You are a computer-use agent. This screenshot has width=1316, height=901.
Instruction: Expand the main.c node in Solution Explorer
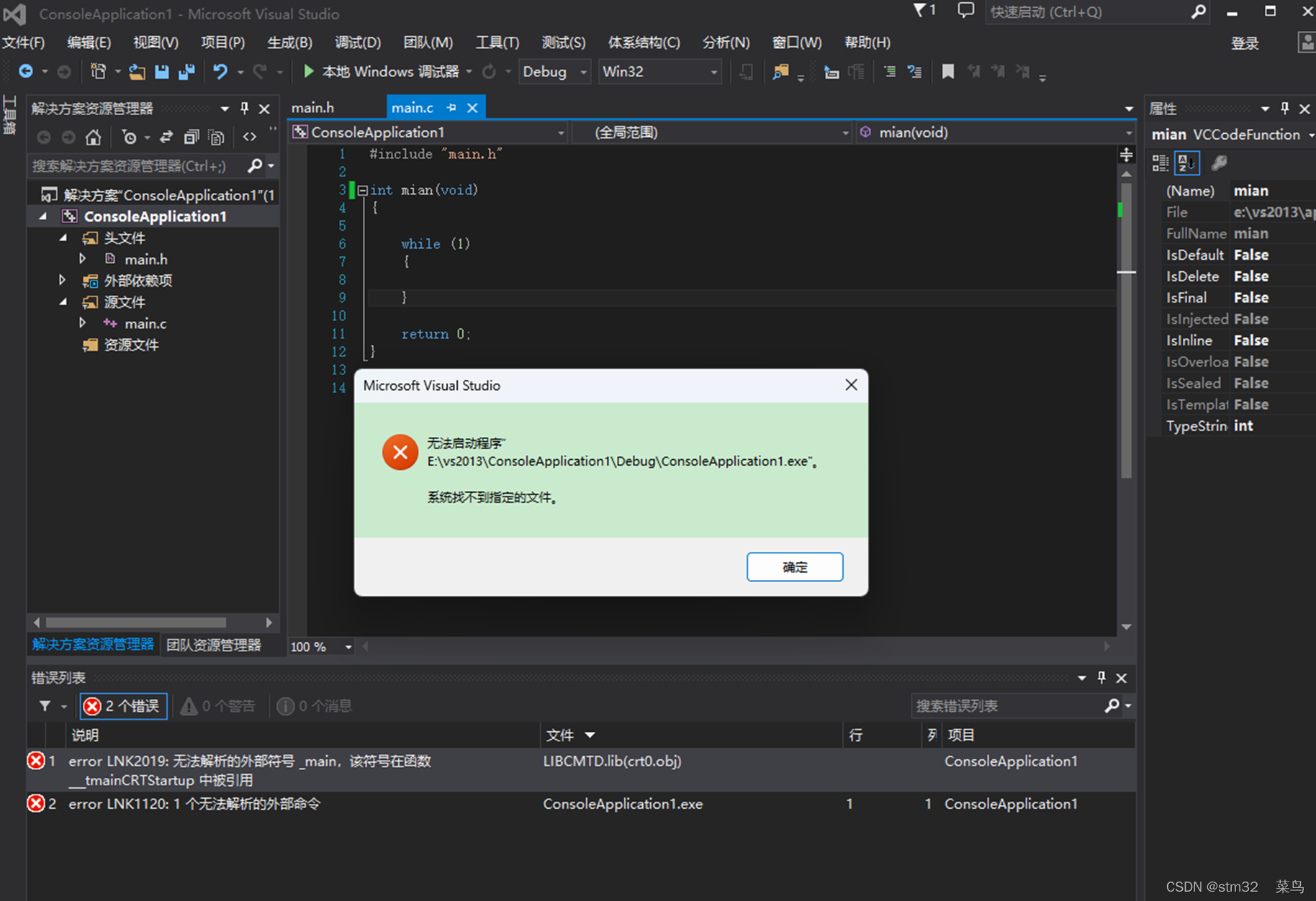82,323
